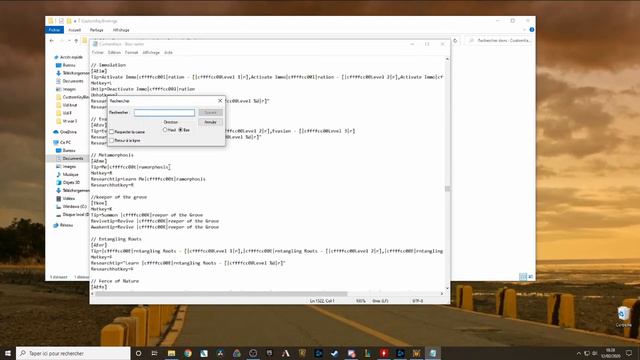This screenshot has height=360, width=640.
Task: Click the Up arrow in File Explorer
Action: pyautogui.click(x=76, y=40)
